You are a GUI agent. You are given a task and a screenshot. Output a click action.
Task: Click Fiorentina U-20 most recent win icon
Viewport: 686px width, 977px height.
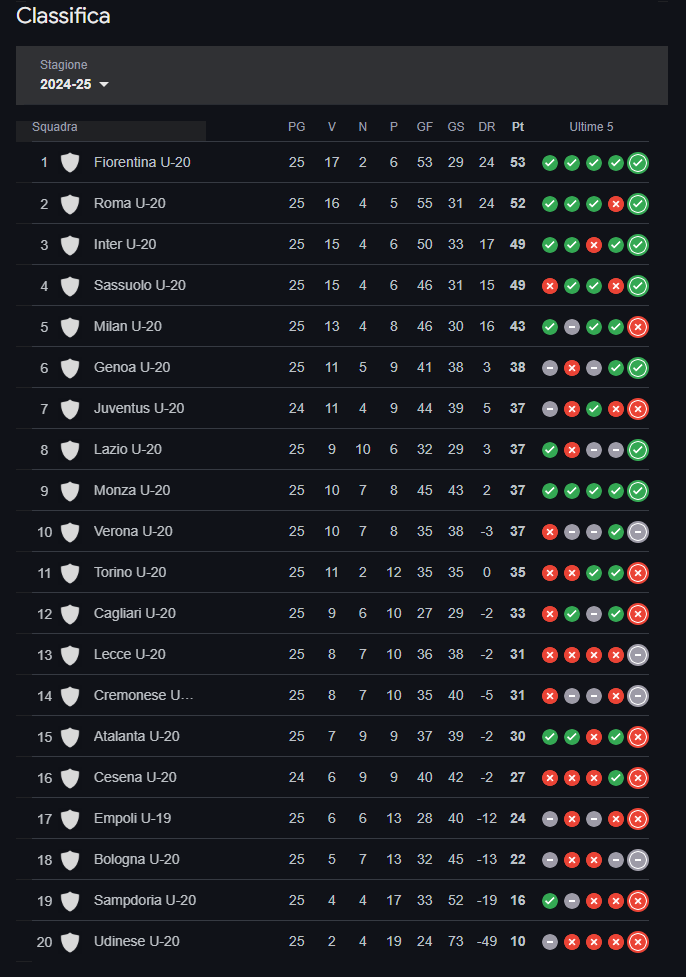[x=638, y=163]
